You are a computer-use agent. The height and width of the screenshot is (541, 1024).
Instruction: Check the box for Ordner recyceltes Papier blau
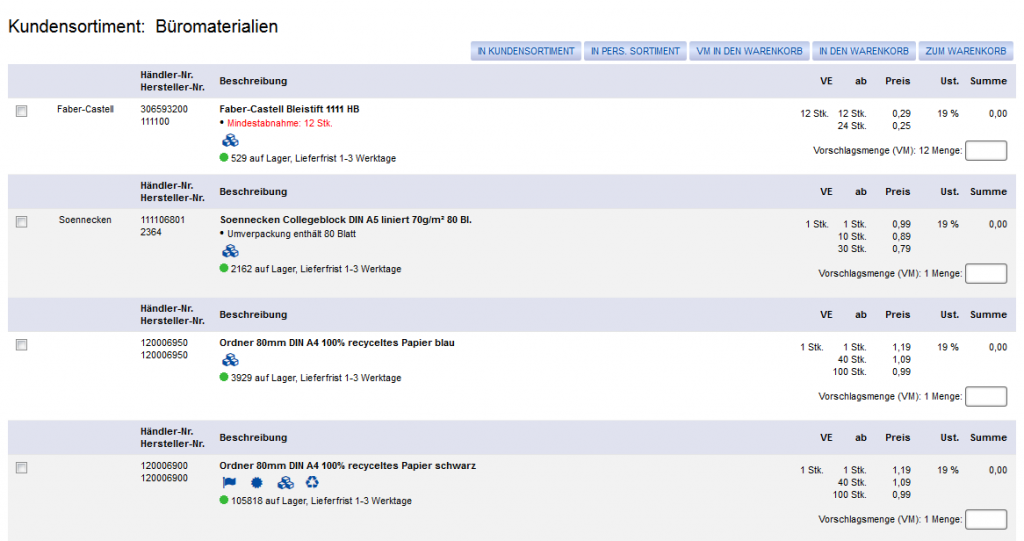point(22,345)
